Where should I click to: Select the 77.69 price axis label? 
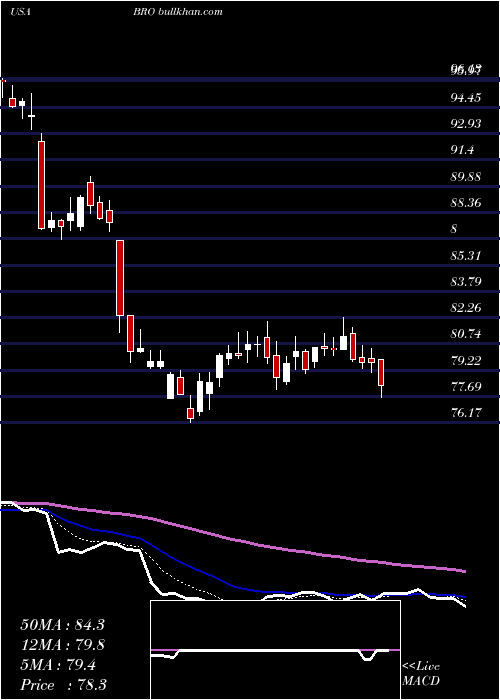[x=466, y=386]
